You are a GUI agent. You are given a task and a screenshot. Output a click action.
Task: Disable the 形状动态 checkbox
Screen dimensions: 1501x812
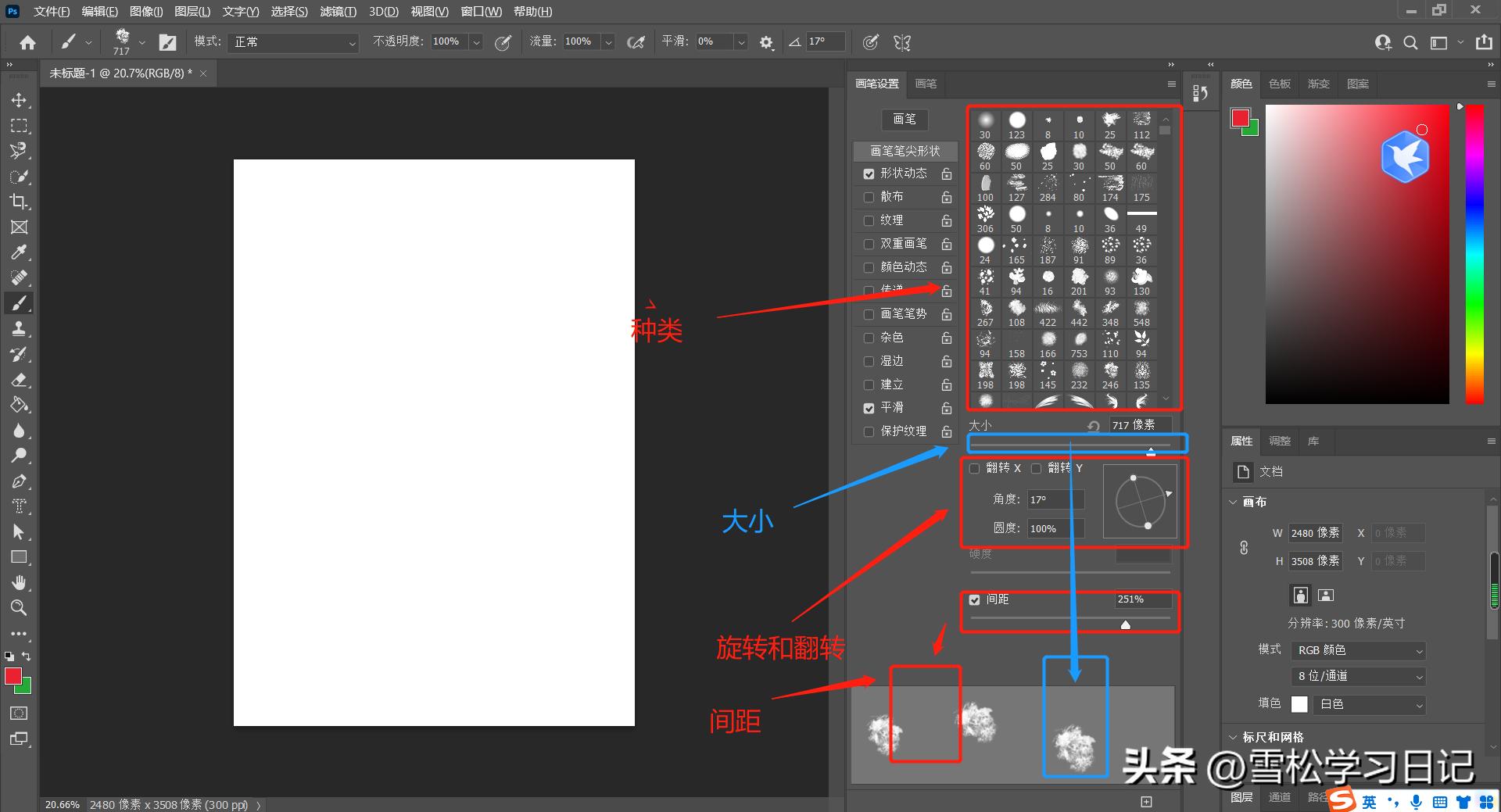(869, 173)
